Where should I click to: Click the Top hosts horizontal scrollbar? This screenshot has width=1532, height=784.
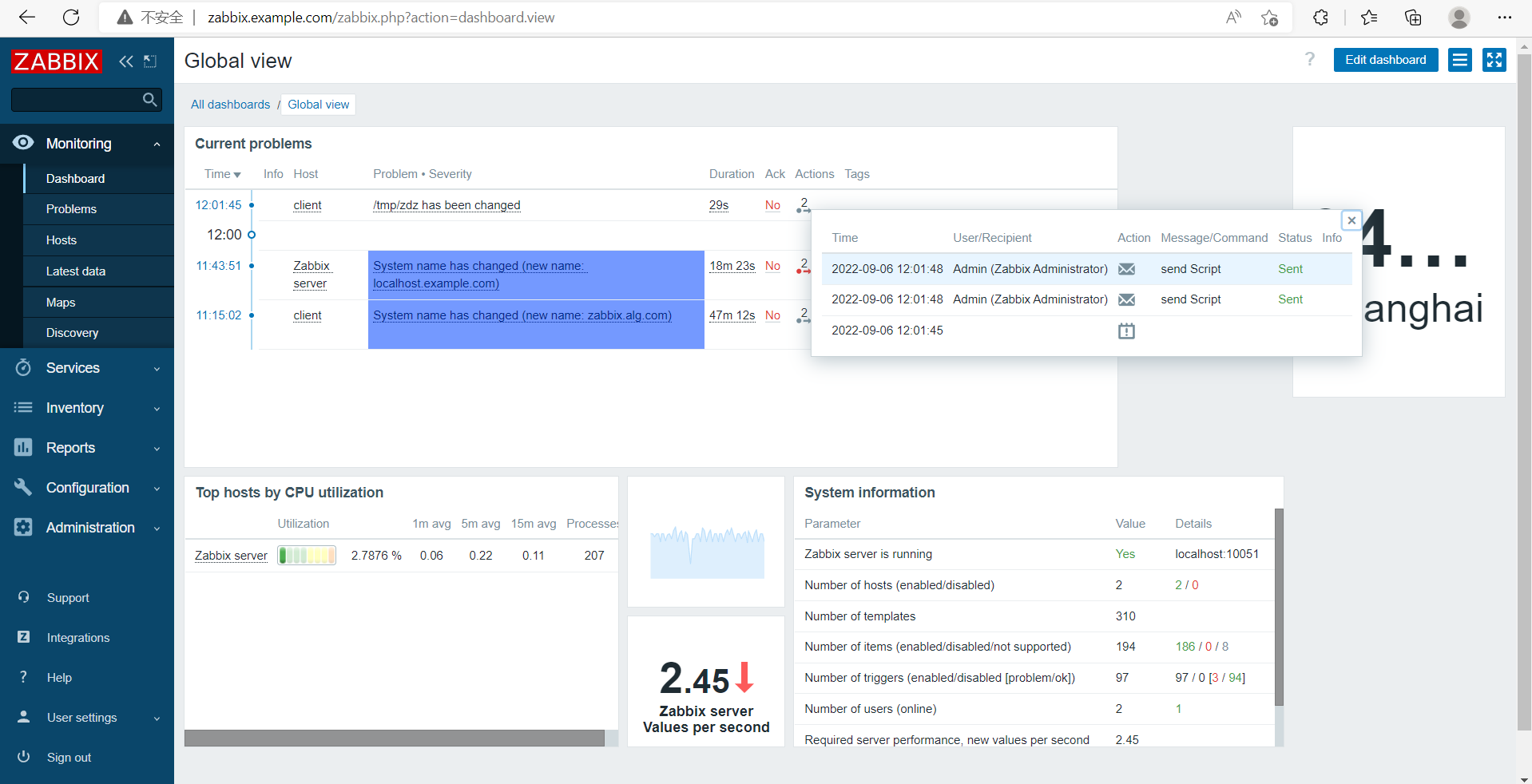395,738
